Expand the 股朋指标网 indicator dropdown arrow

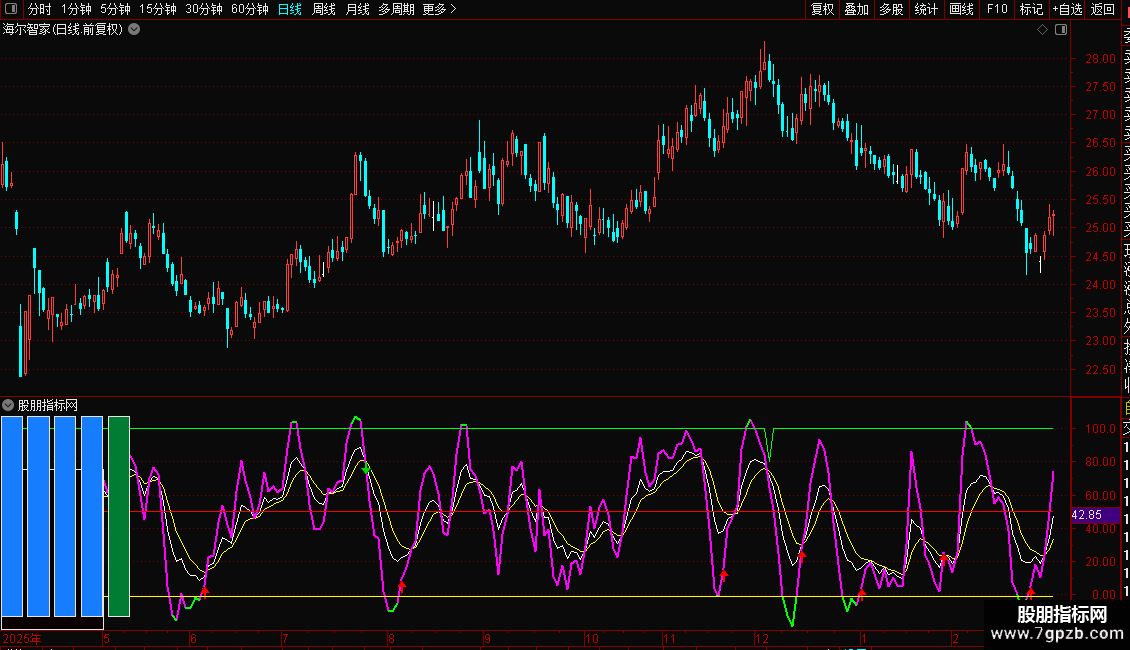(x=9, y=405)
